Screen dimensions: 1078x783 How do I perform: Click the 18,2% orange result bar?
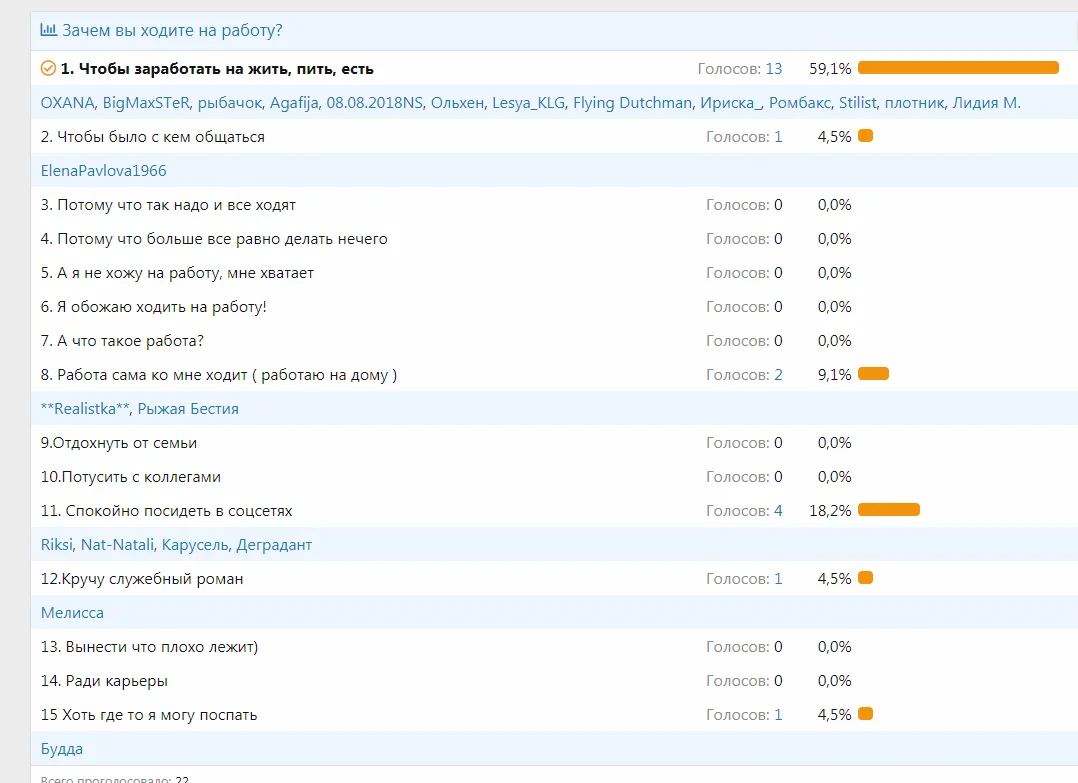coord(888,510)
